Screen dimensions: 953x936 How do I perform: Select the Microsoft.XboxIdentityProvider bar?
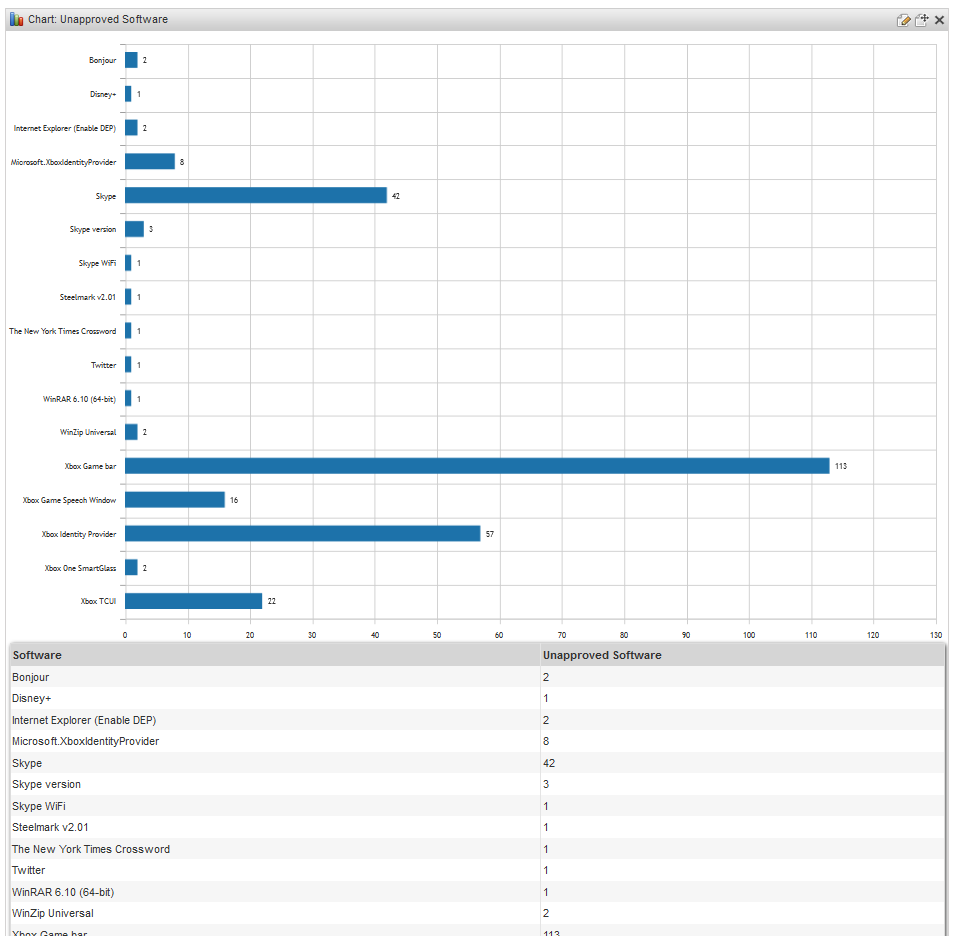point(149,162)
